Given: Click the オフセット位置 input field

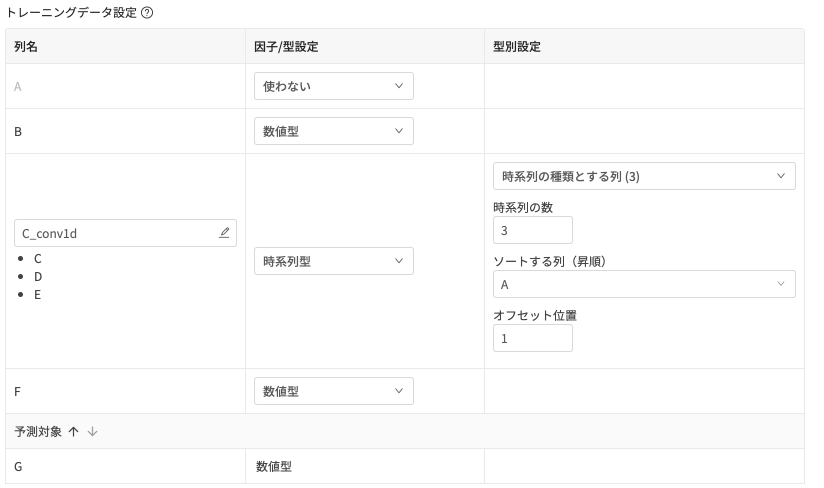Looking at the screenshot, I should click(x=533, y=338).
